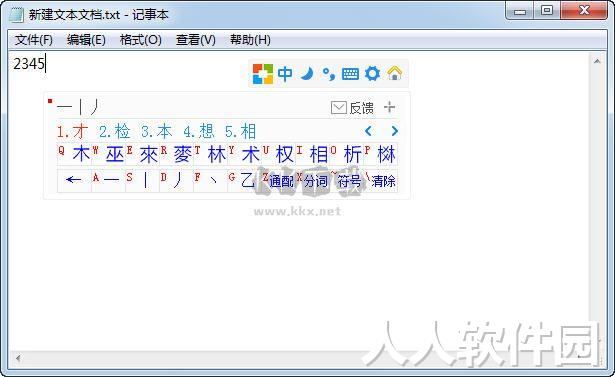This screenshot has height=377, width=615.
Task: Select candidate 5.相
Action: (x=240, y=131)
